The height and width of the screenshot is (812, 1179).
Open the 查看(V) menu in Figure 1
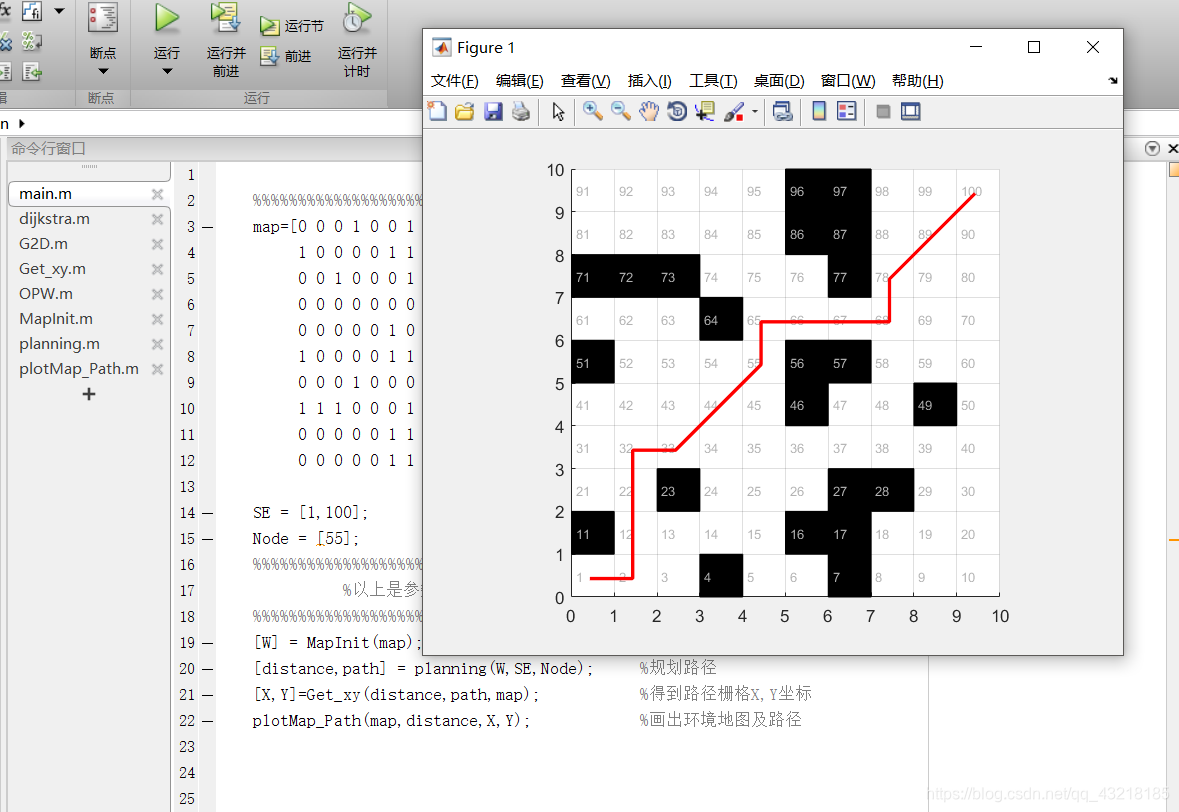(586, 80)
